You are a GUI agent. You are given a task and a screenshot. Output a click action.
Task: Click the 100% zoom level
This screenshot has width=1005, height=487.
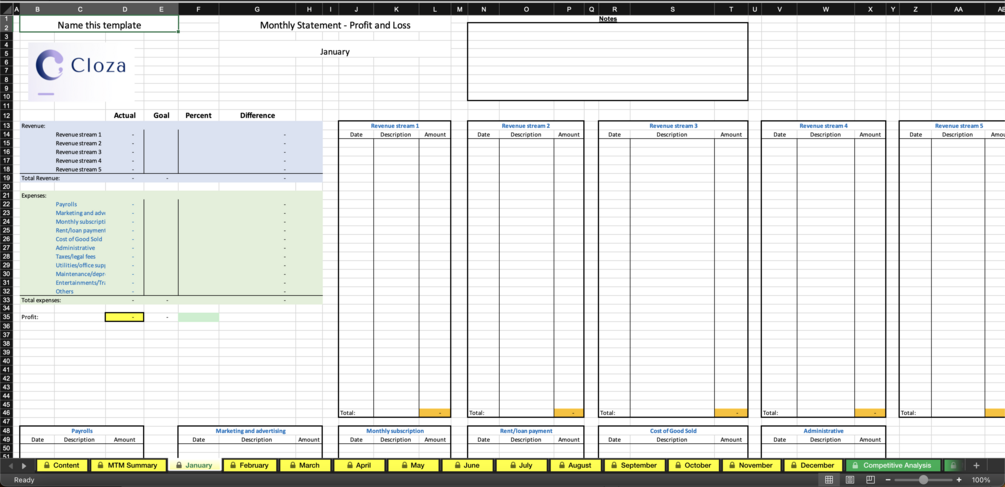[981, 479]
